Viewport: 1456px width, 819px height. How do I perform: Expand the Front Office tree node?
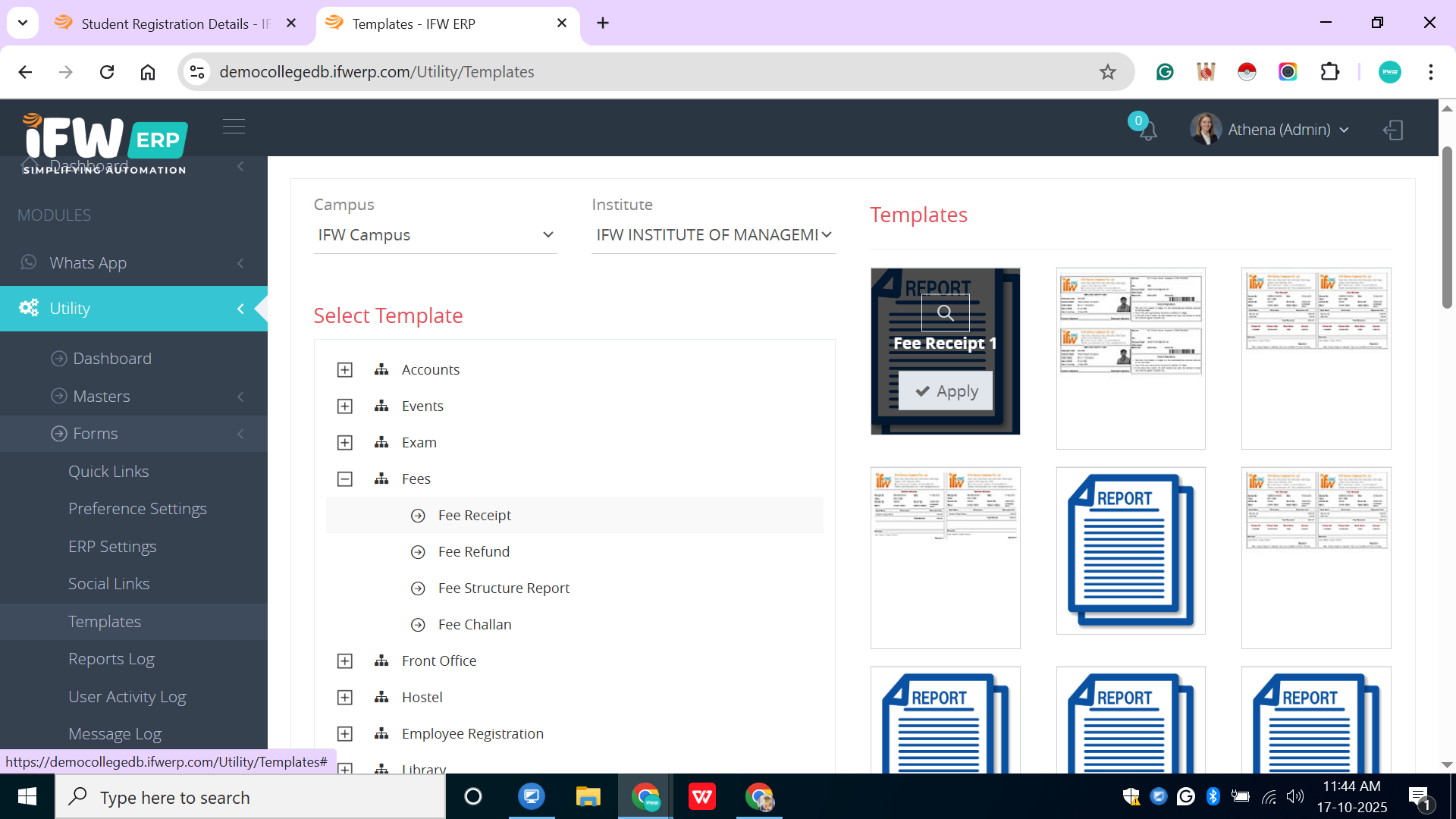(x=345, y=661)
